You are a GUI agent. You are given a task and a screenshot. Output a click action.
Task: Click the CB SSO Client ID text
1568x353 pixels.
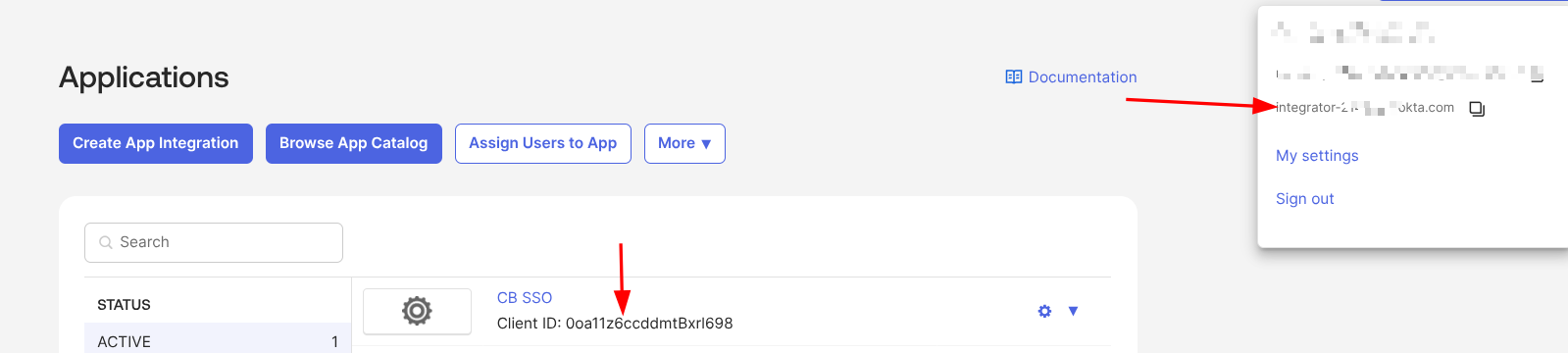pyautogui.click(x=615, y=323)
